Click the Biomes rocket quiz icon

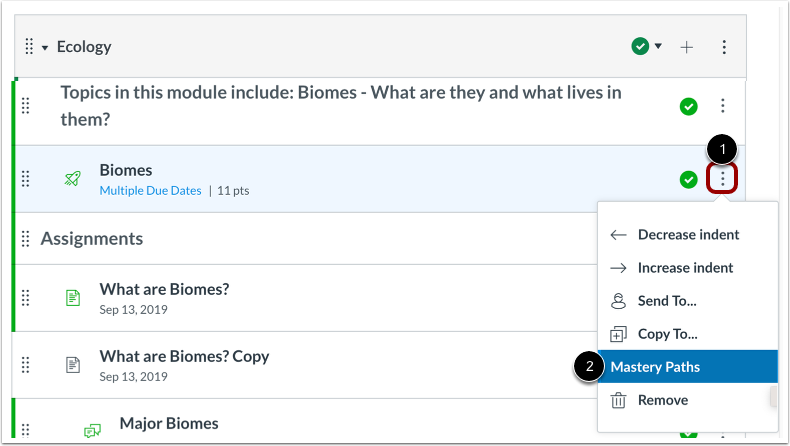[73, 179]
